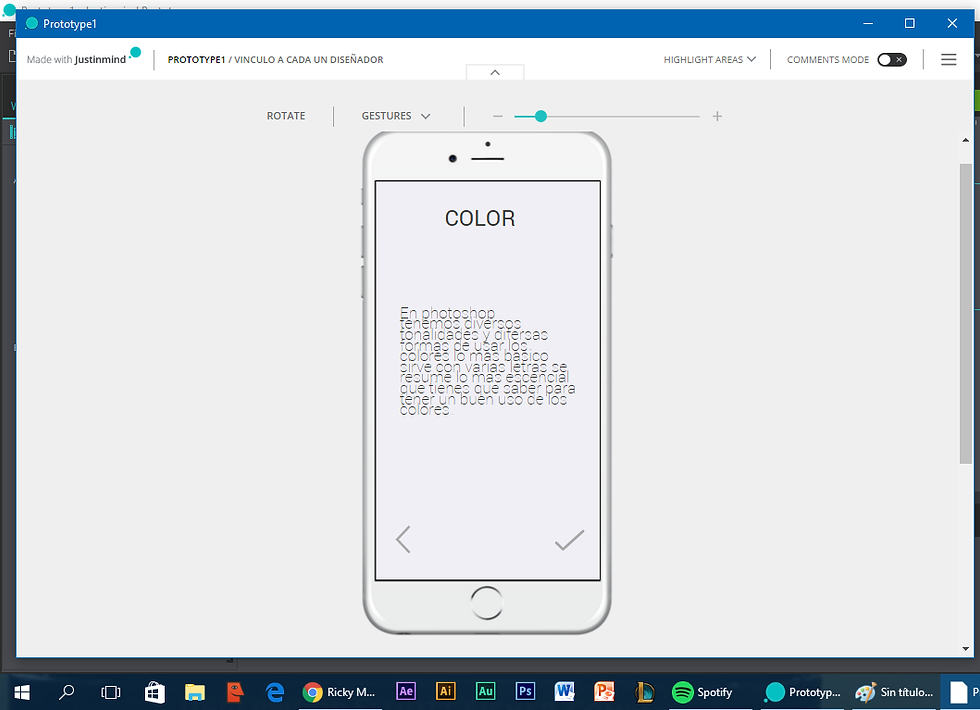Open PowerPoint from taskbar

click(604, 692)
